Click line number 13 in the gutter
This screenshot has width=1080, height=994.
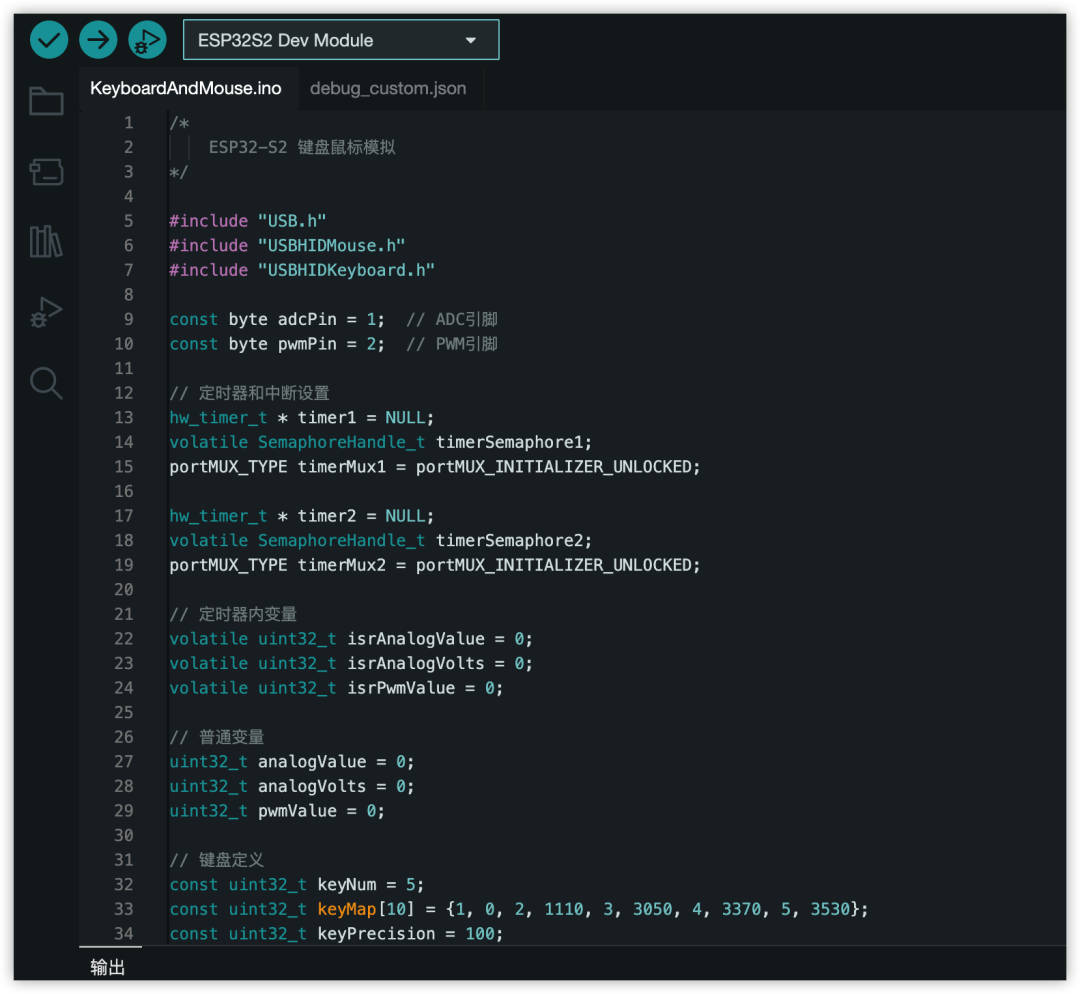pyautogui.click(x=124, y=417)
